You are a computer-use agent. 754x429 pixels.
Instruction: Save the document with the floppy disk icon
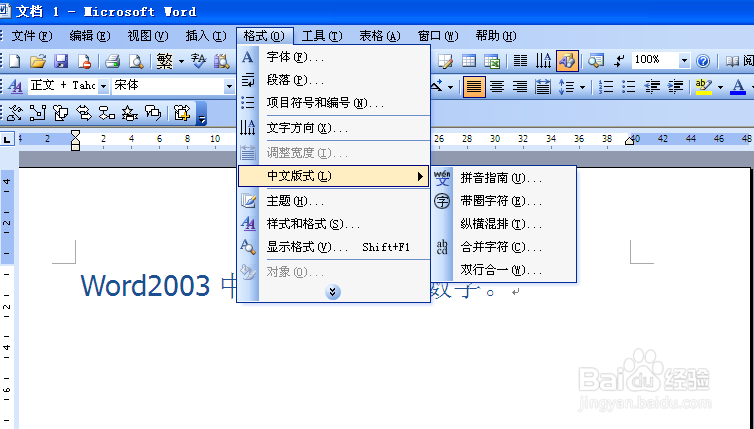[61, 61]
